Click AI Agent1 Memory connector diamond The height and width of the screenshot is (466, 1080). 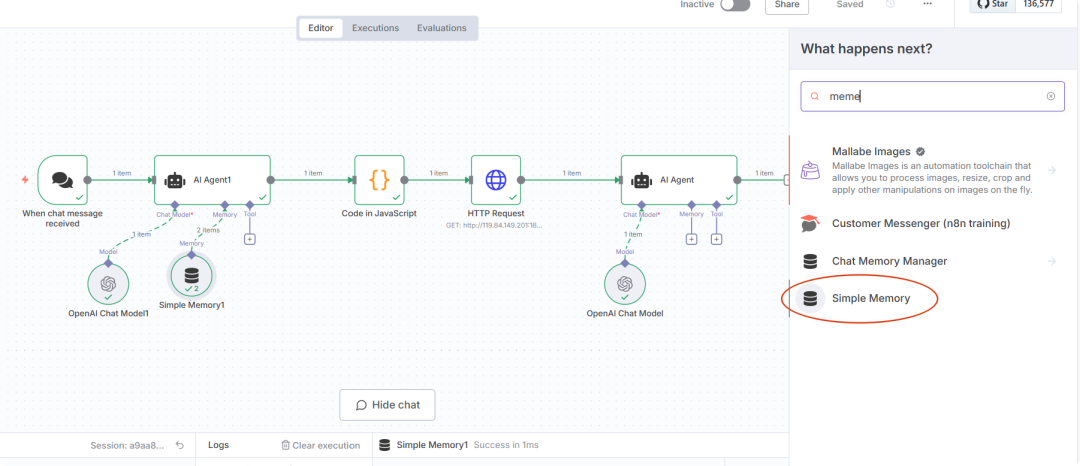click(x=225, y=205)
